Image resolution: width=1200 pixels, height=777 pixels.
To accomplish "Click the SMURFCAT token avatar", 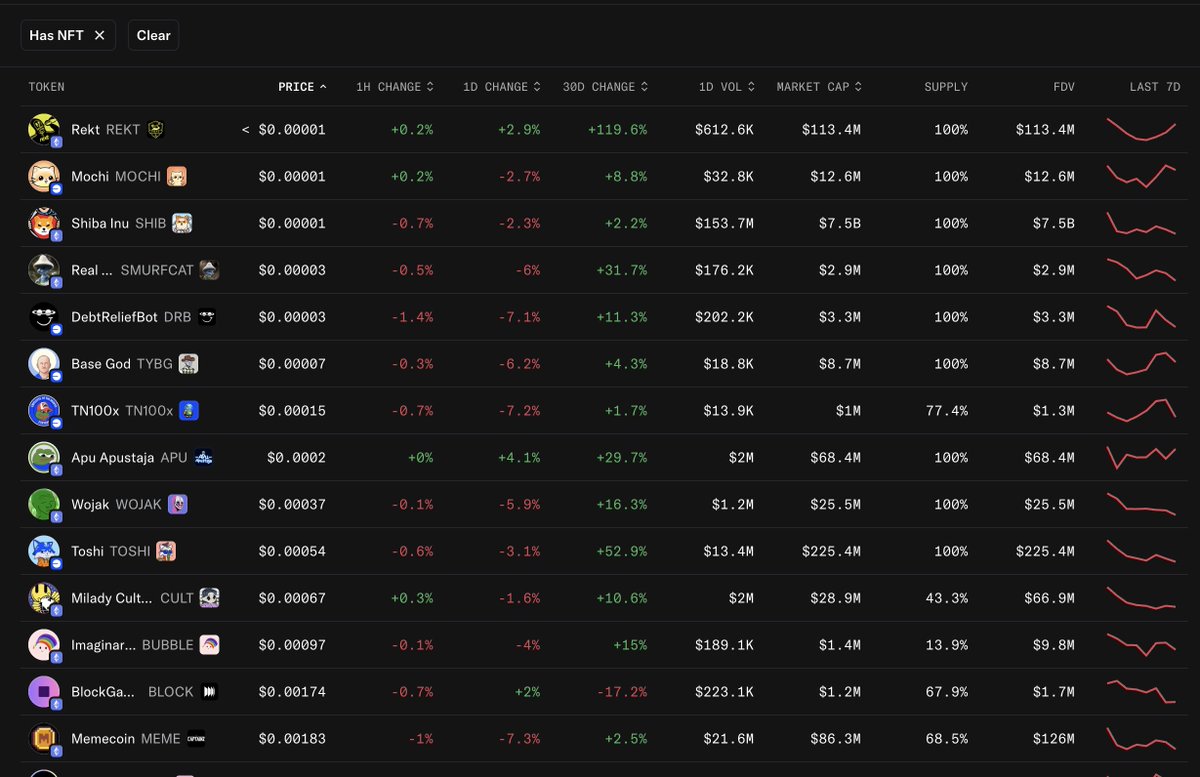I will point(44,270).
